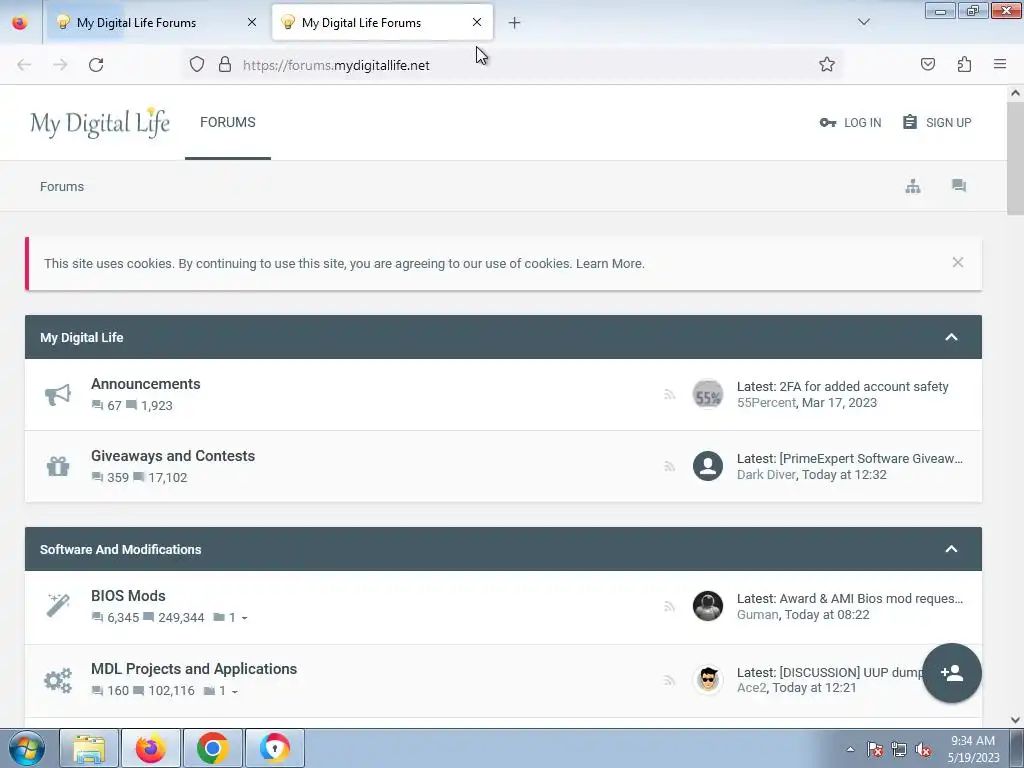The image size is (1024, 768).
Task: Open Windows Explorer from the taskbar
Action: tap(89, 748)
